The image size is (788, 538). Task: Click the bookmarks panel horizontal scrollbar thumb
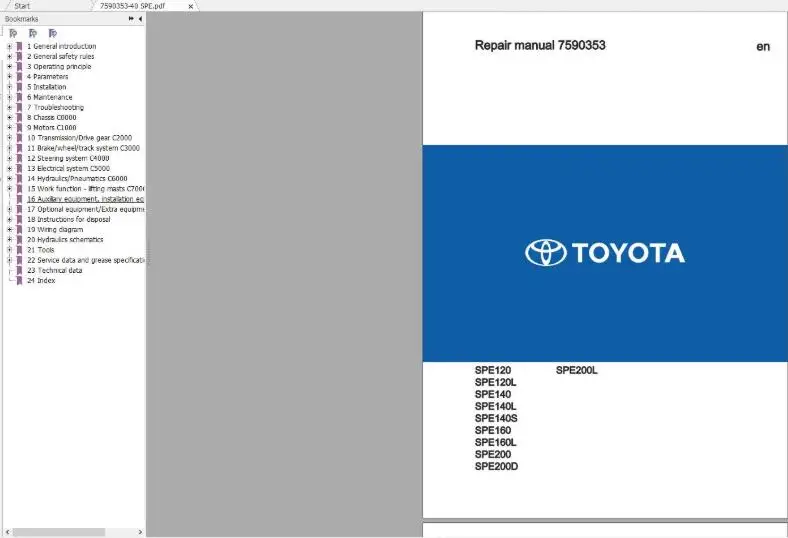click(x=59, y=532)
